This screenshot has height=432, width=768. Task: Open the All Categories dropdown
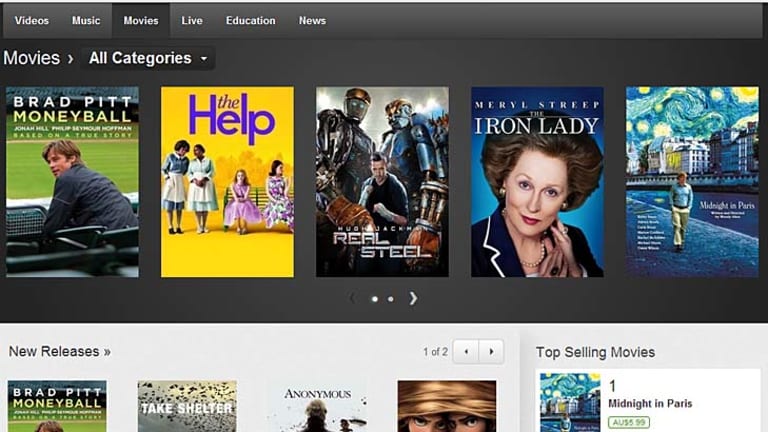149,58
